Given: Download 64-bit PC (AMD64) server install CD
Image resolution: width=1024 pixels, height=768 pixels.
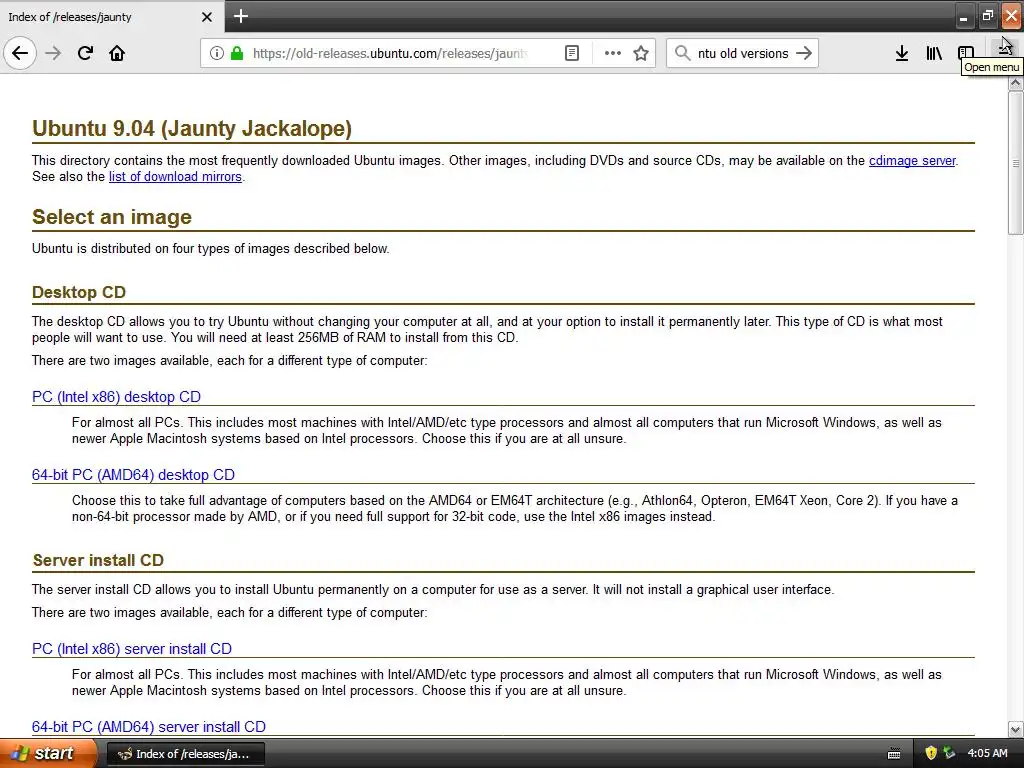Looking at the screenshot, I should coord(149,727).
